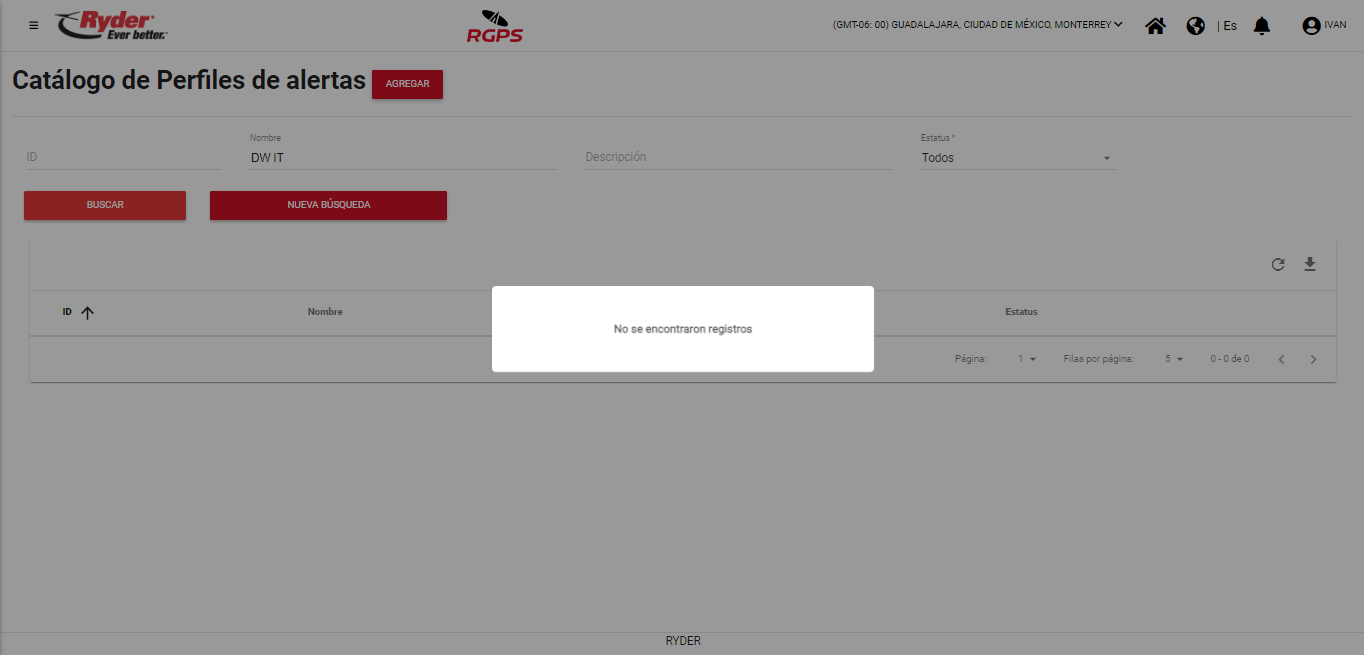Open the Estatus dropdown showing Todos
The height and width of the screenshot is (655, 1364).
pyautogui.click(x=1017, y=158)
